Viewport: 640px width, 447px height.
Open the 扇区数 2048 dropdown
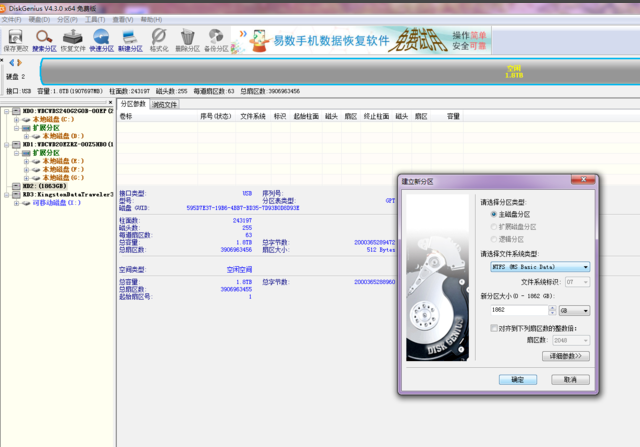[571, 340]
